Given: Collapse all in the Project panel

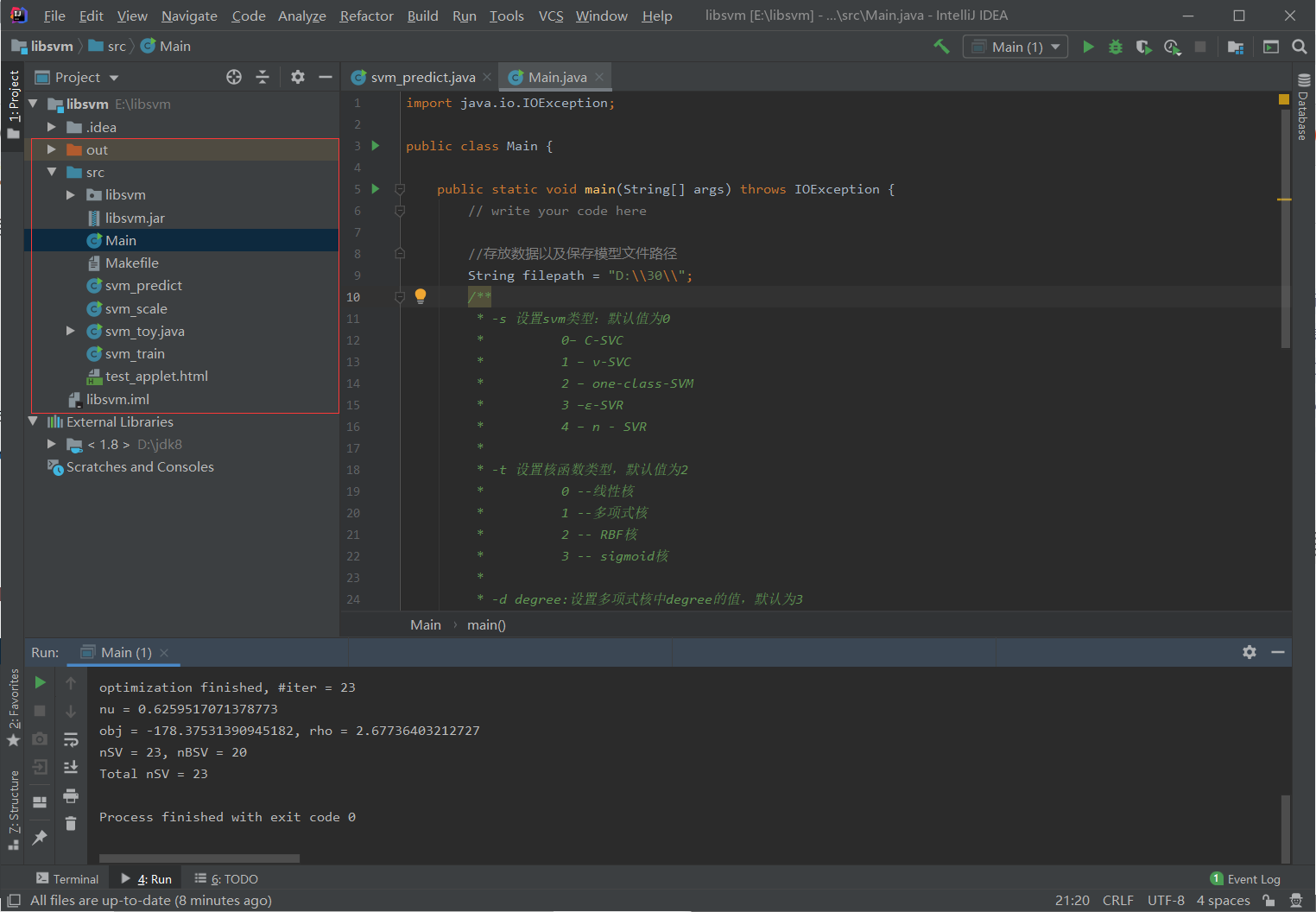Looking at the screenshot, I should coord(263,77).
